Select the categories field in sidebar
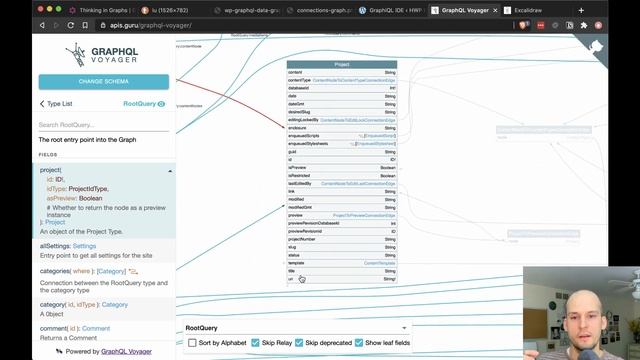The height and width of the screenshot is (360, 640). (104, 280)
